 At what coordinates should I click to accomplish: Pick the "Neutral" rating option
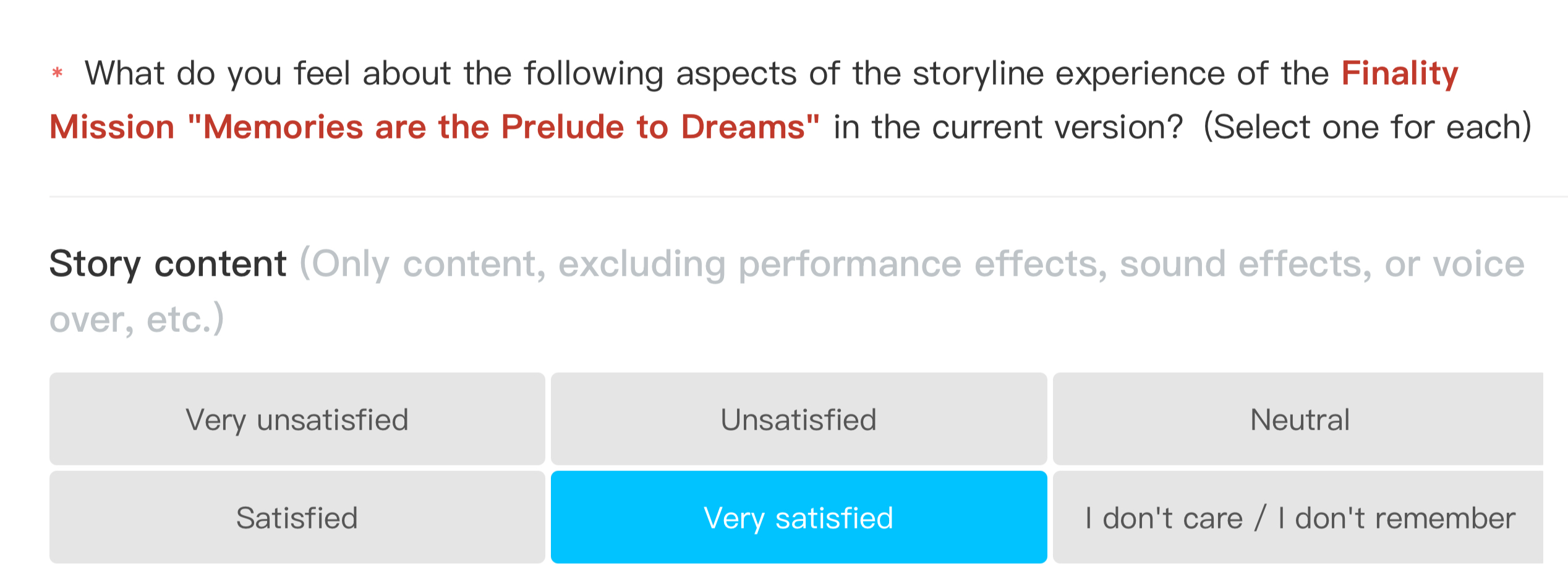[1298, 419]
